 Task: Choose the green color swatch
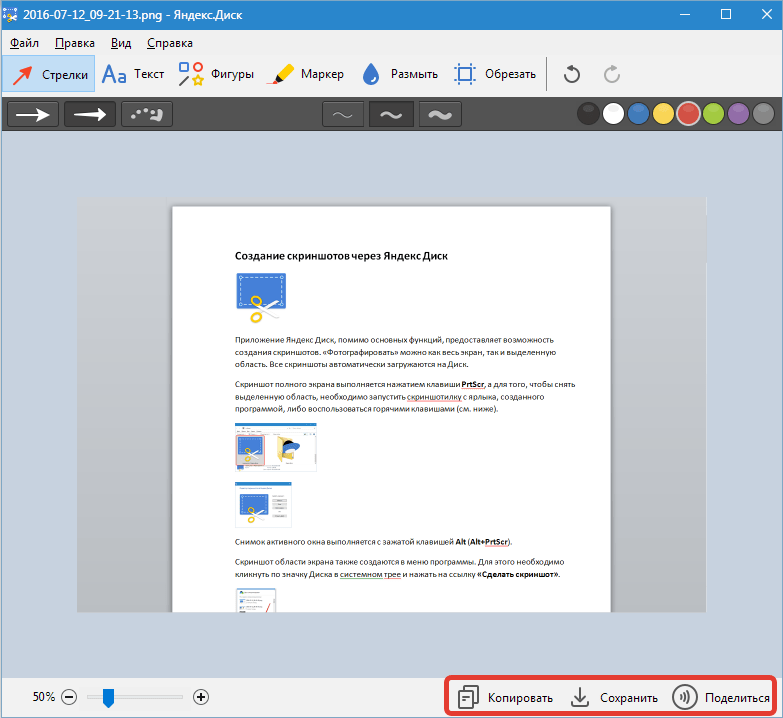(x=713, y=114)
